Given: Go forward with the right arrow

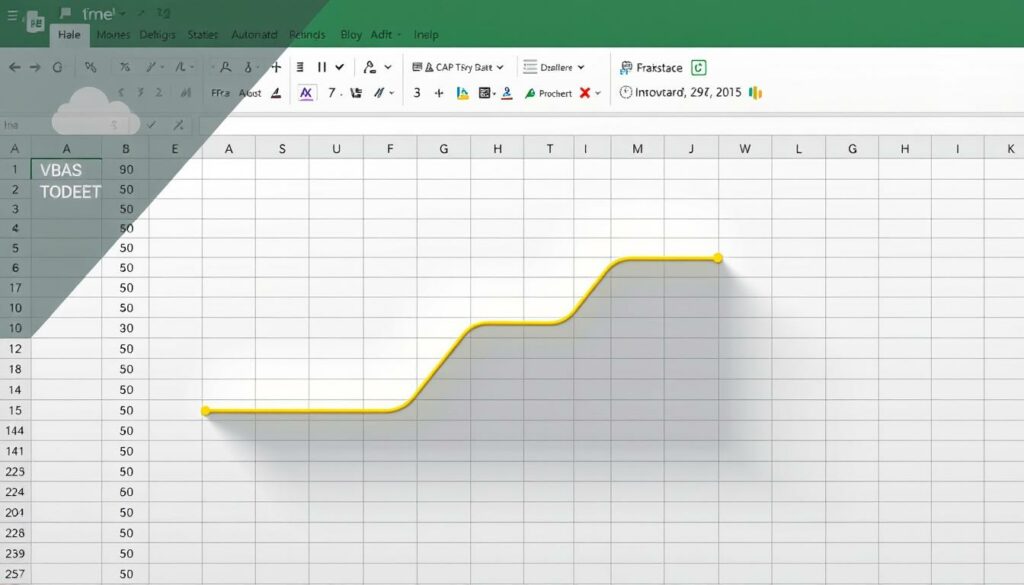Looking at the screenshot, I should tap(35, 67).
